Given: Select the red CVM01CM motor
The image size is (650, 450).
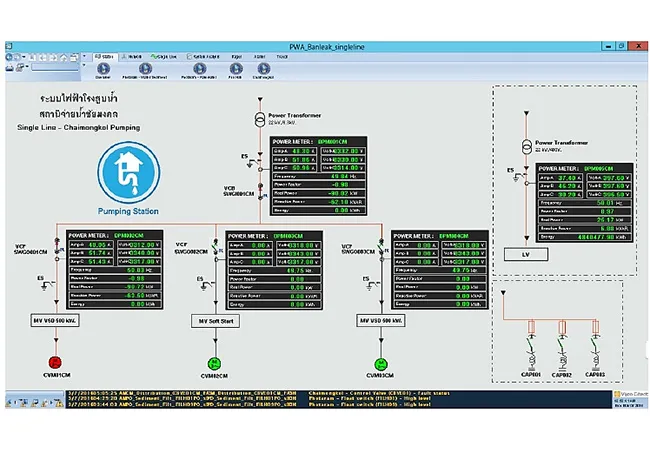Looking at the screenshot, I should tap(56, 362).
